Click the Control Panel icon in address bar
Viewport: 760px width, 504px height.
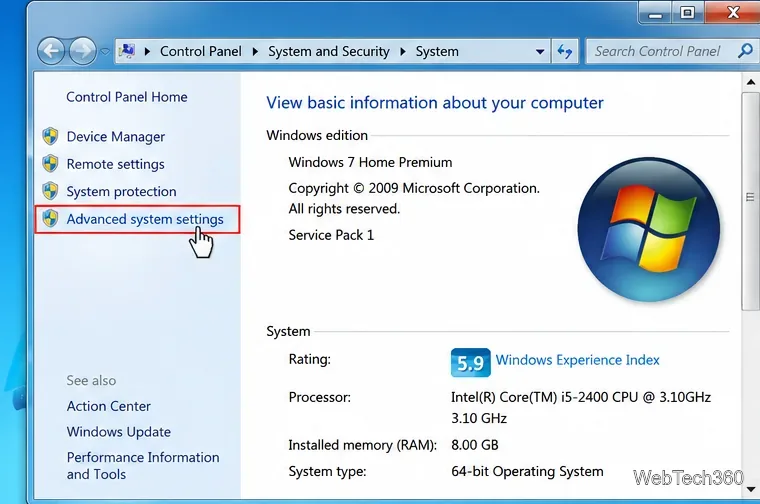point(127,51)
